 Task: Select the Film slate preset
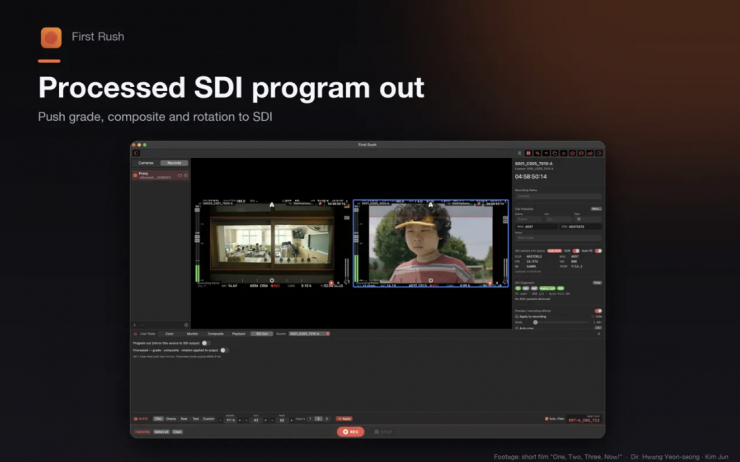point(158,419)
